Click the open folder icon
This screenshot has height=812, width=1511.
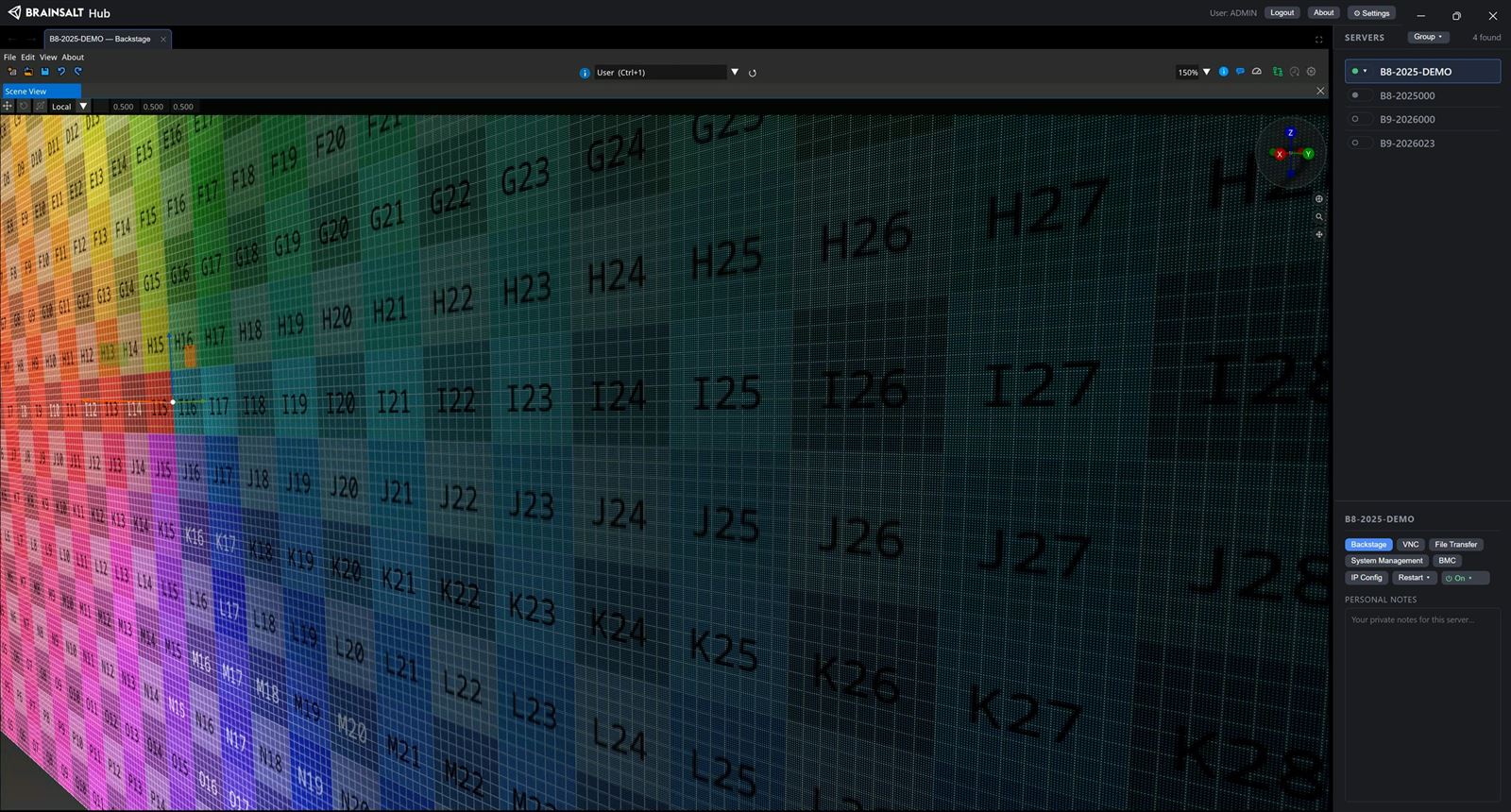pos(28,72)
